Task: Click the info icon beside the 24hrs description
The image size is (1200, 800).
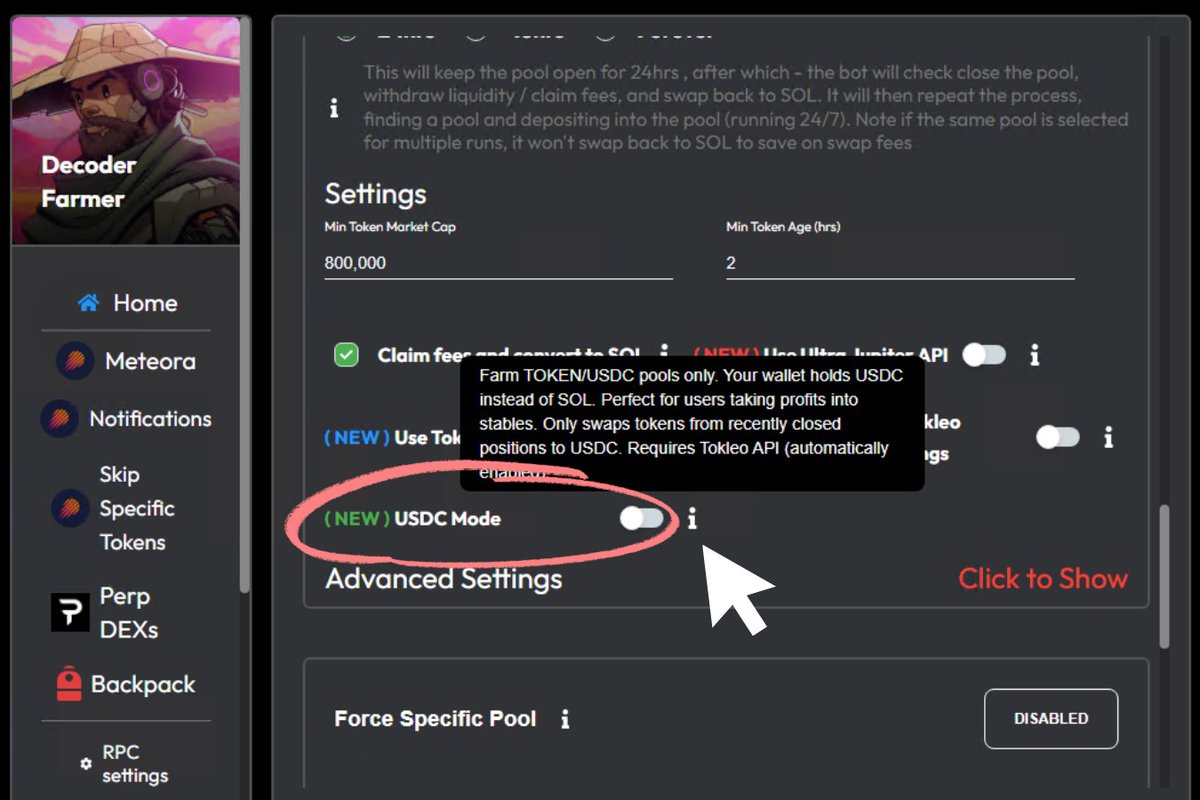Action: (x=334, y=109)
